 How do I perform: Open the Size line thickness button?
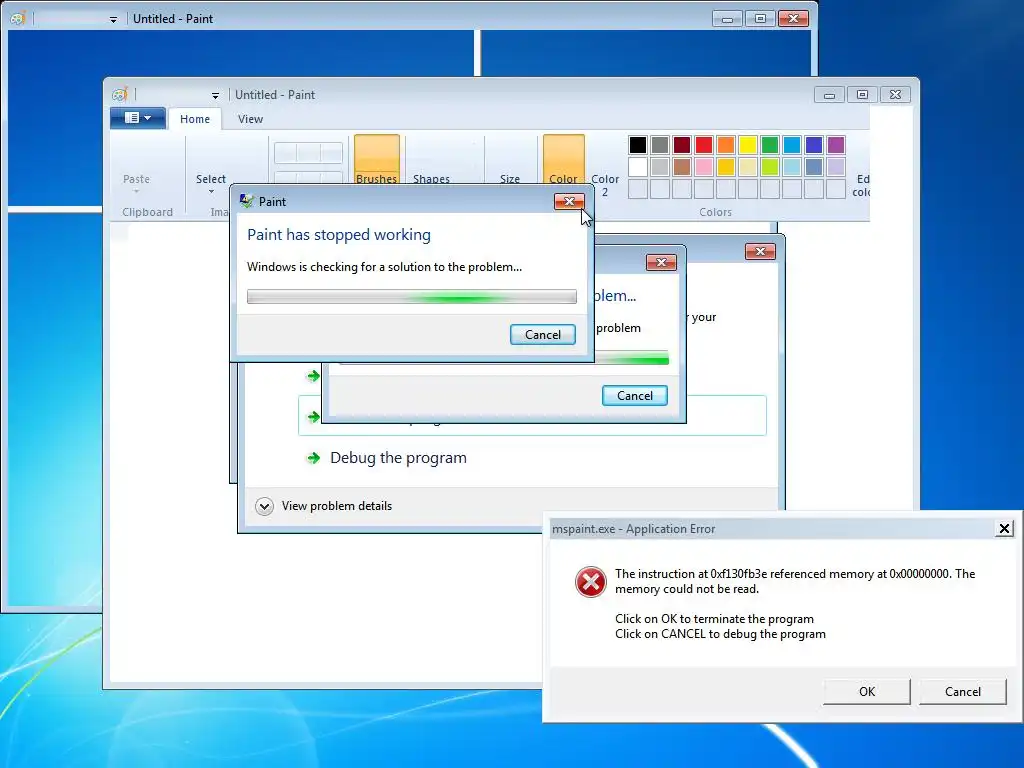(x=510, y=161)
